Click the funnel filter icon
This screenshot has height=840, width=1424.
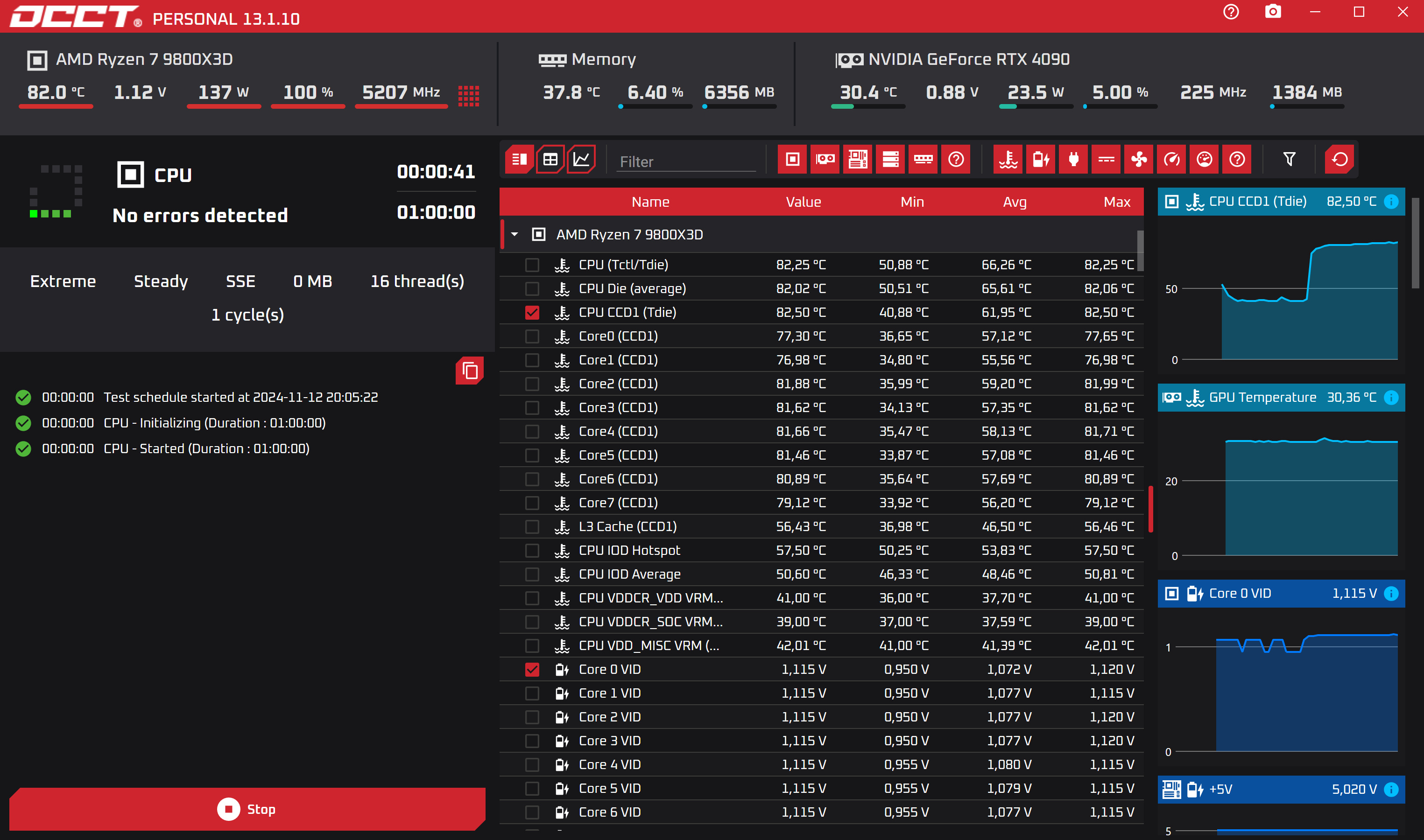[x=1289, y=160]
